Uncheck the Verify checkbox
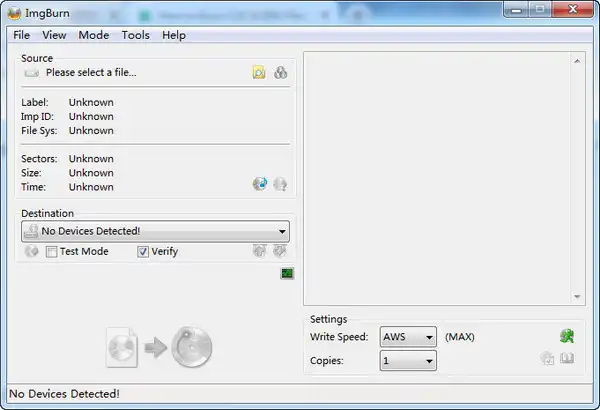 [x=143, y=252]
